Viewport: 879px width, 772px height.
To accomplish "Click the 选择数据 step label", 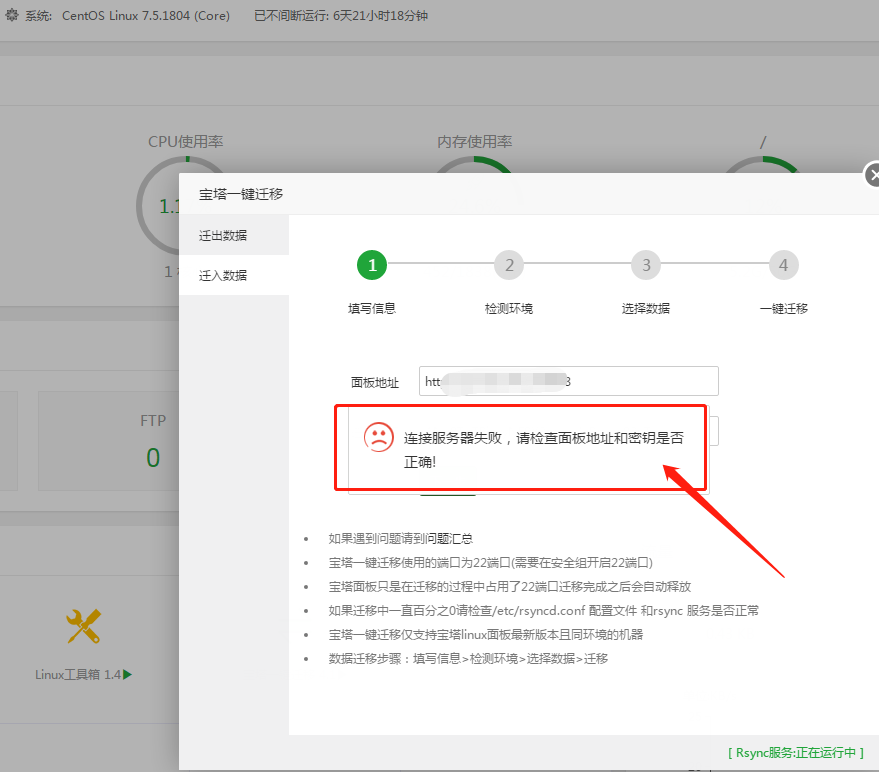I will coord(646,308).
